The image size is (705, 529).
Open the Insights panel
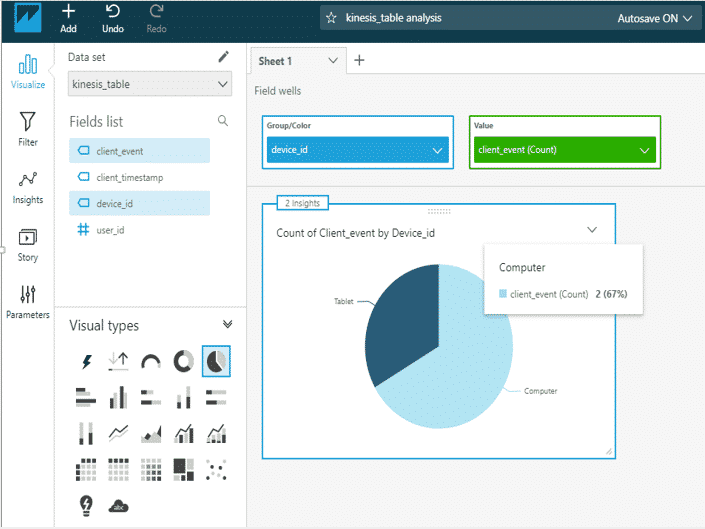[28, 187]
